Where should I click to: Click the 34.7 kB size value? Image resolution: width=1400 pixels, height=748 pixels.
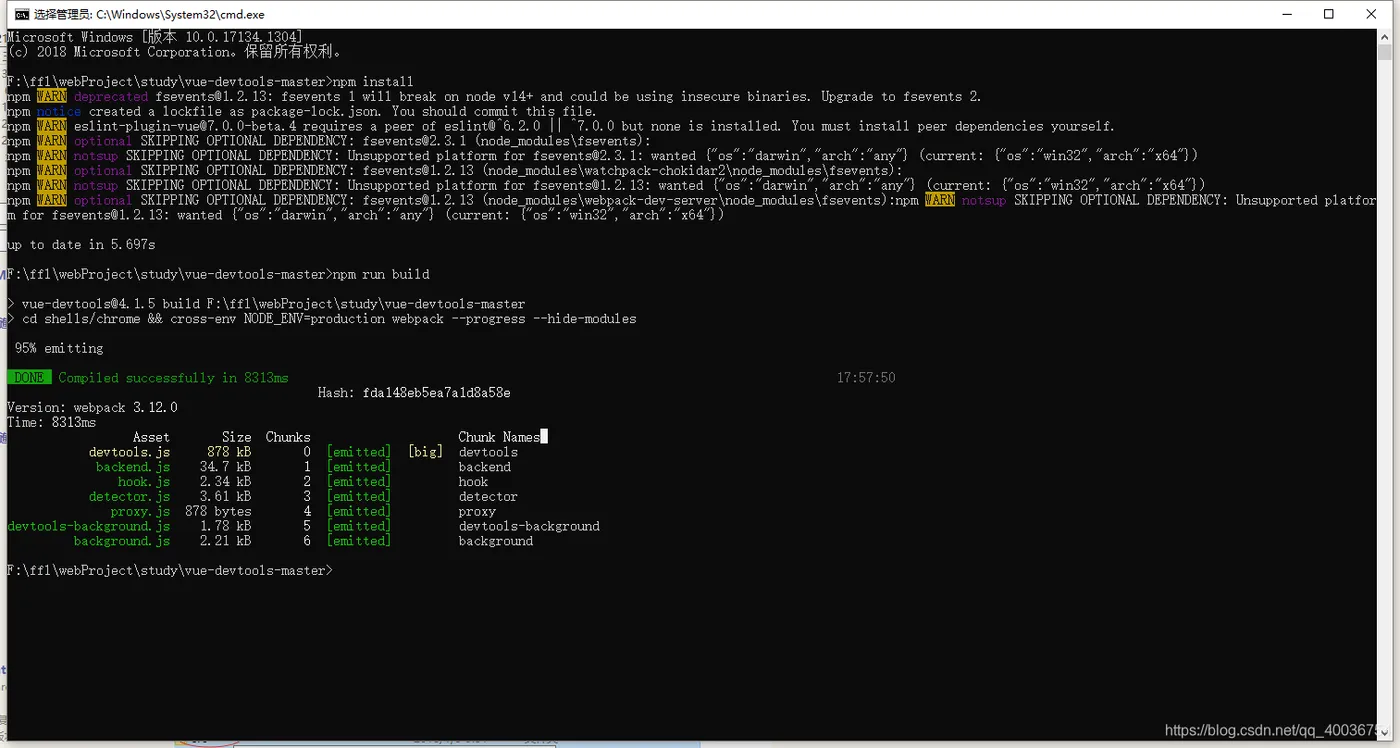(225, 467)
